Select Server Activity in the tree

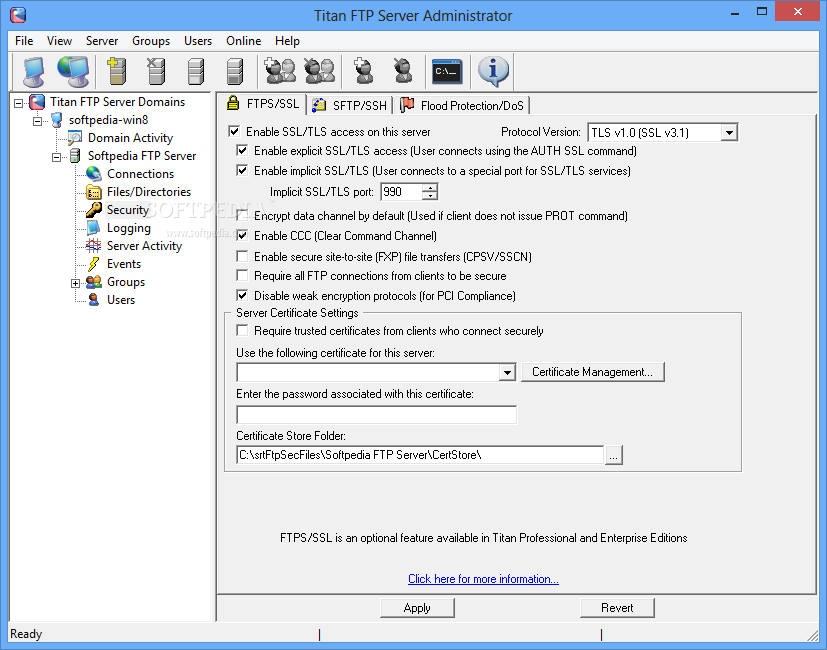(144, 246)
